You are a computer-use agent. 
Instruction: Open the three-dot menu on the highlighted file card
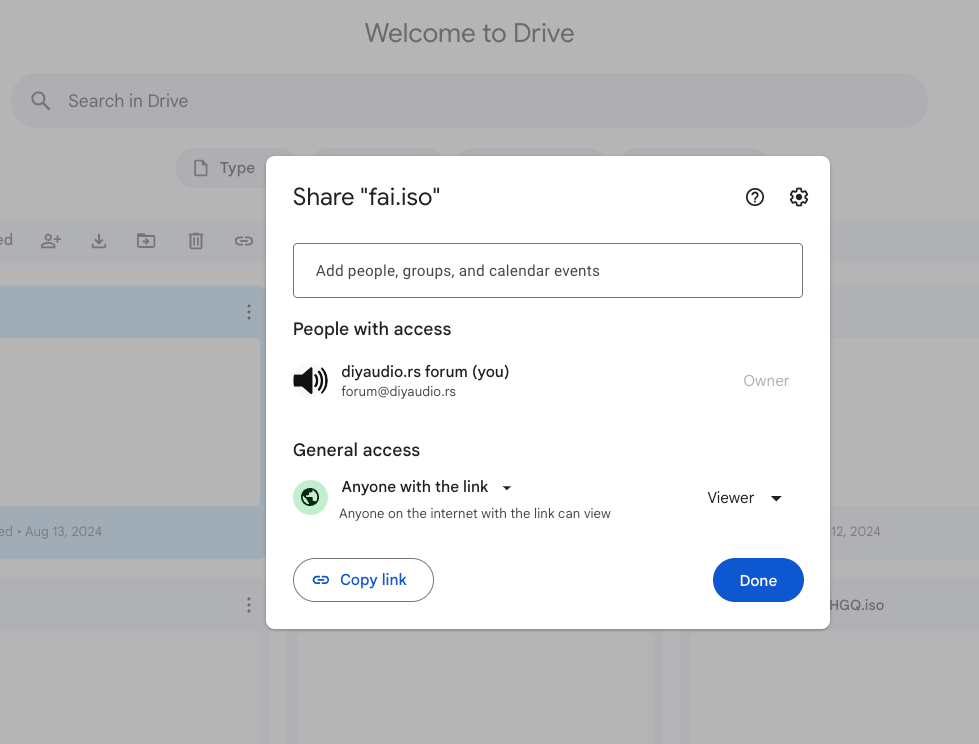tap(248, 312)
